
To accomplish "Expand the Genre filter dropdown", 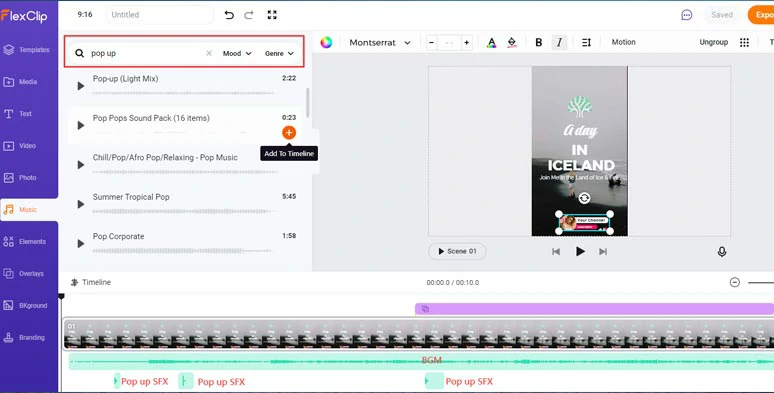I will point(279,53).
